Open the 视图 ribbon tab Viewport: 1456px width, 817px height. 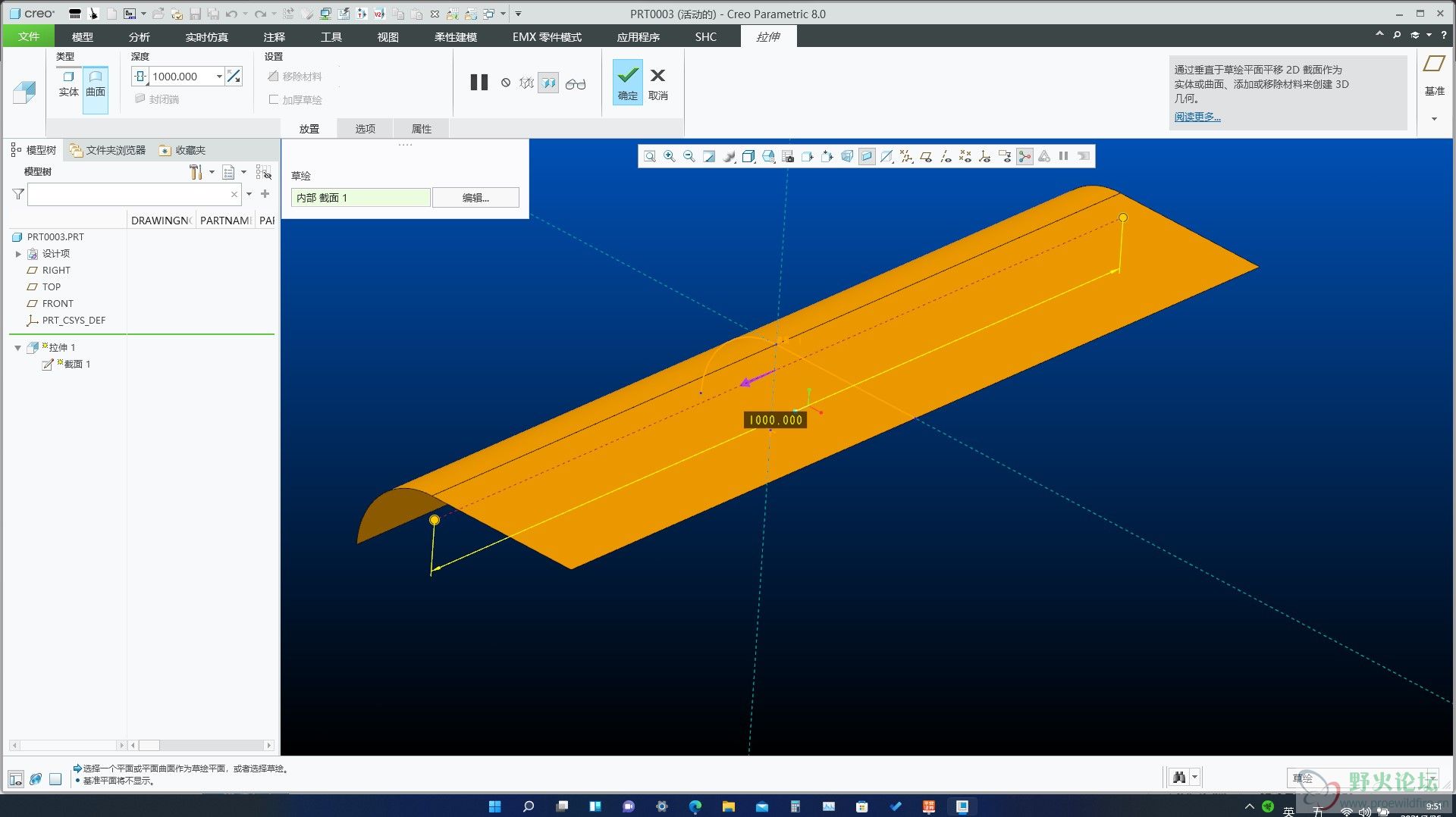pos(388,36)
